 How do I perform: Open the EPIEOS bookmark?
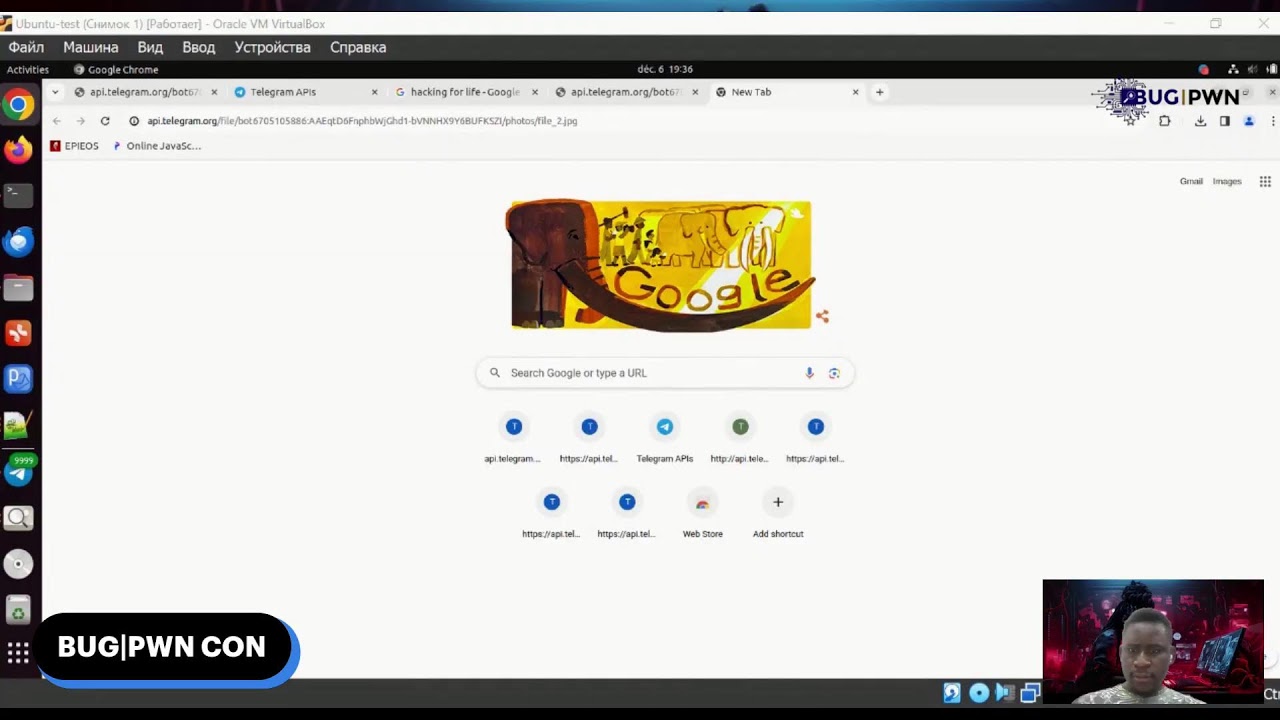tap(75, 146)
